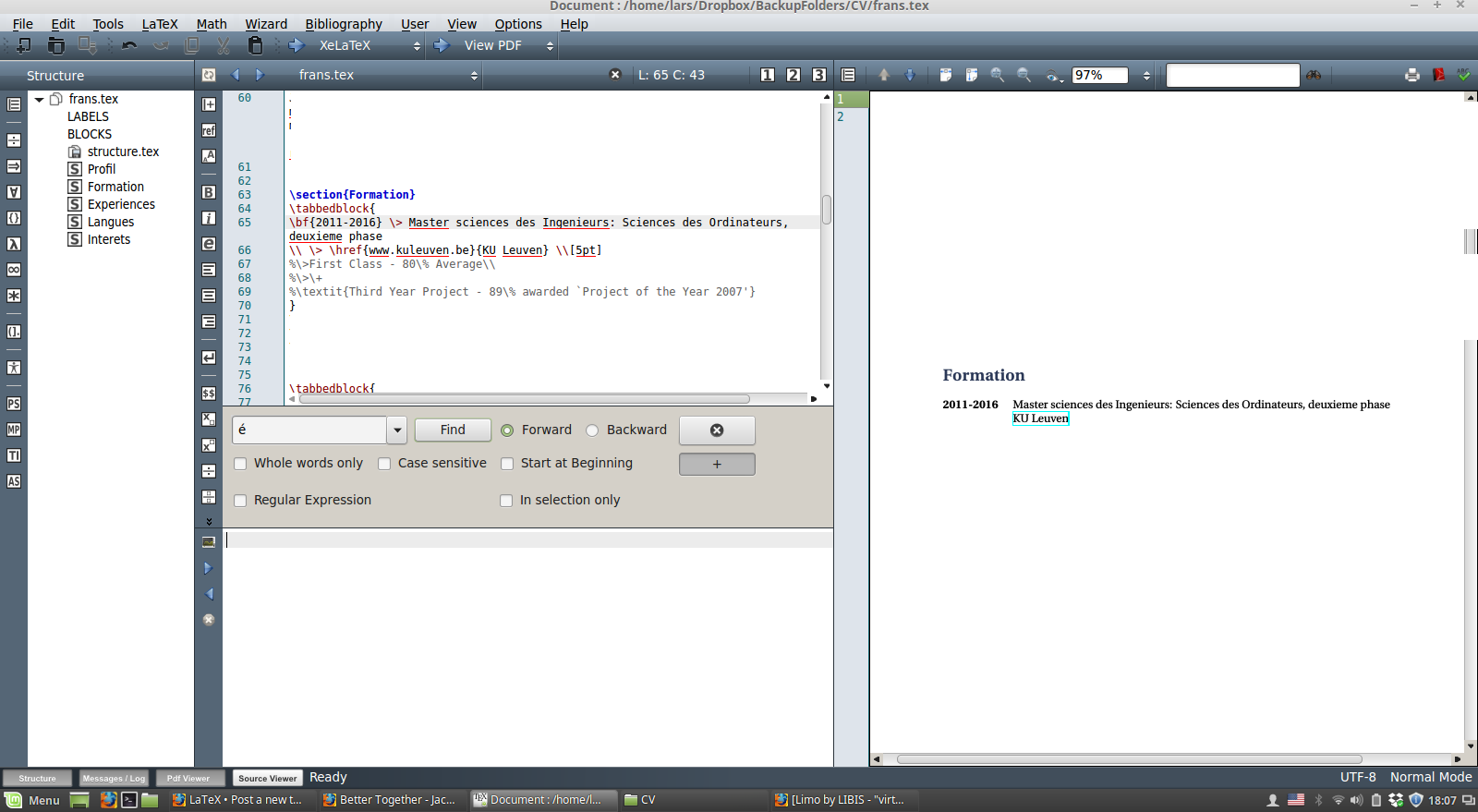Open the AS asymptote commands panel
Viewport: 1478px width, 812px height.
(x=14, y=481)
